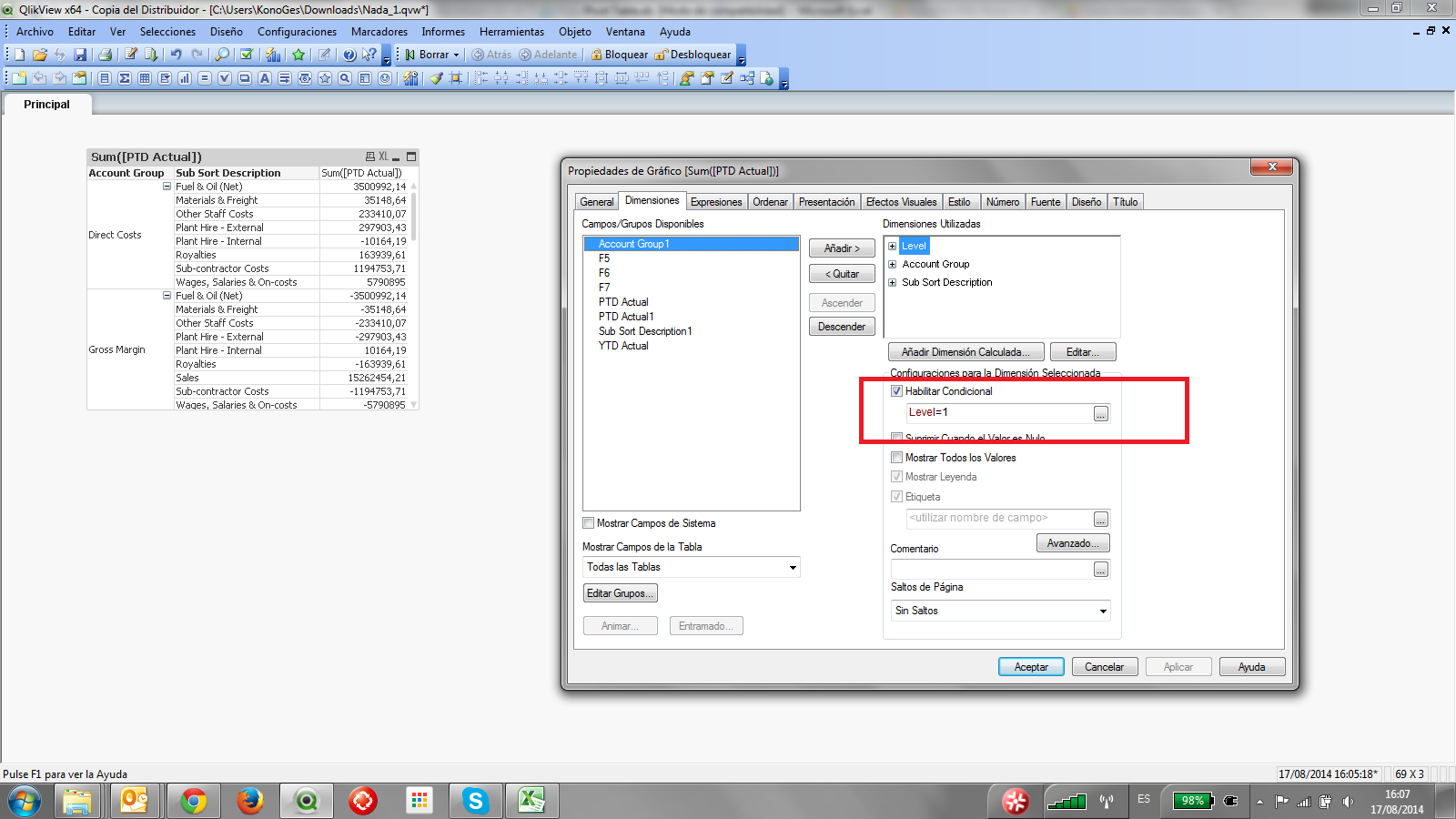Switch to the Expresiones tab
Viewport: 1456px width, 819px height.
coord(716,202)
